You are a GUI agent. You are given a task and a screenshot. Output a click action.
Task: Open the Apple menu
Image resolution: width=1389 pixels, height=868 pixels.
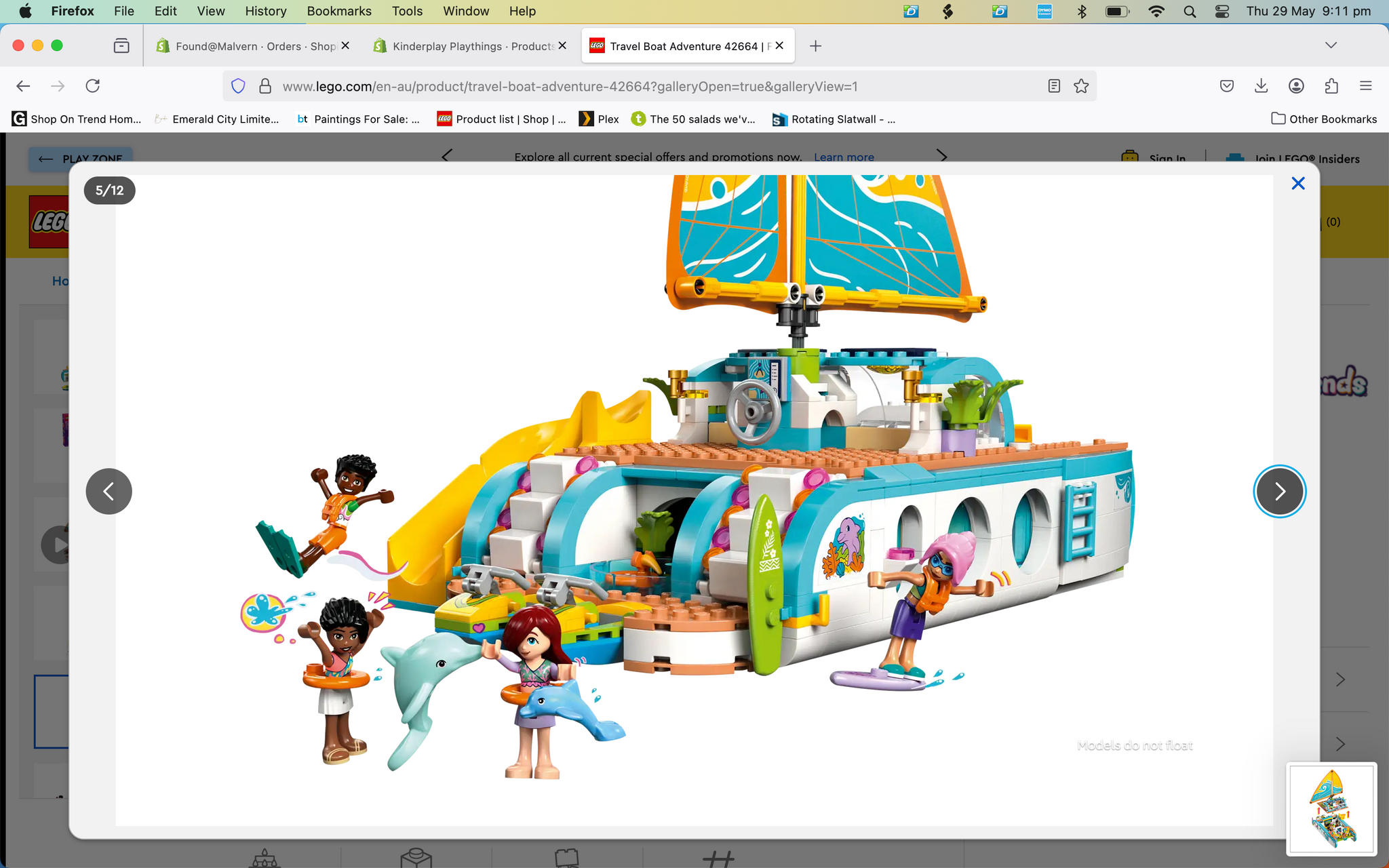pyautogui.click(x=25, y=11)
